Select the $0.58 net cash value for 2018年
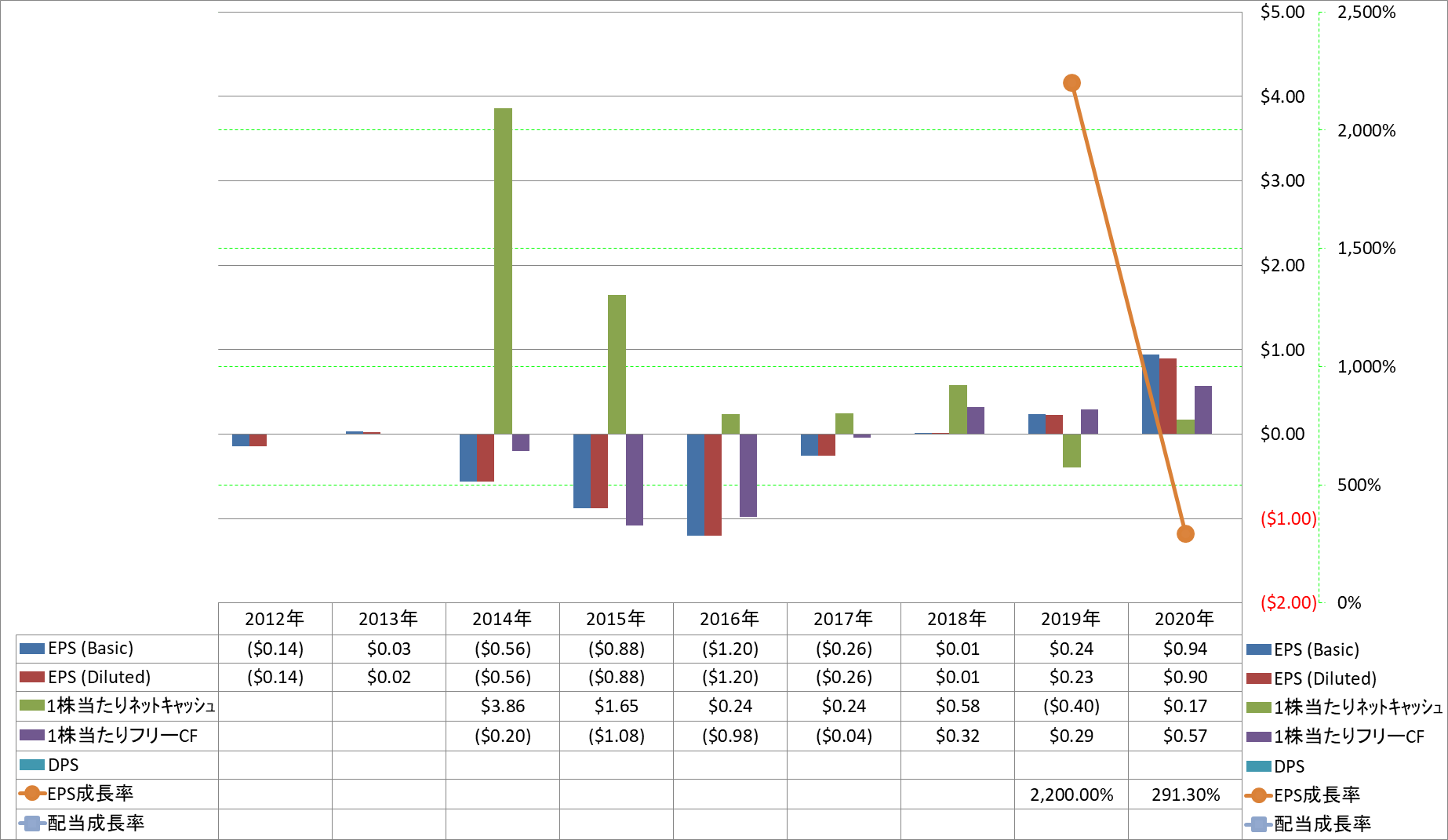Viewport: 1448px width, 840px height. pos(958,707)
